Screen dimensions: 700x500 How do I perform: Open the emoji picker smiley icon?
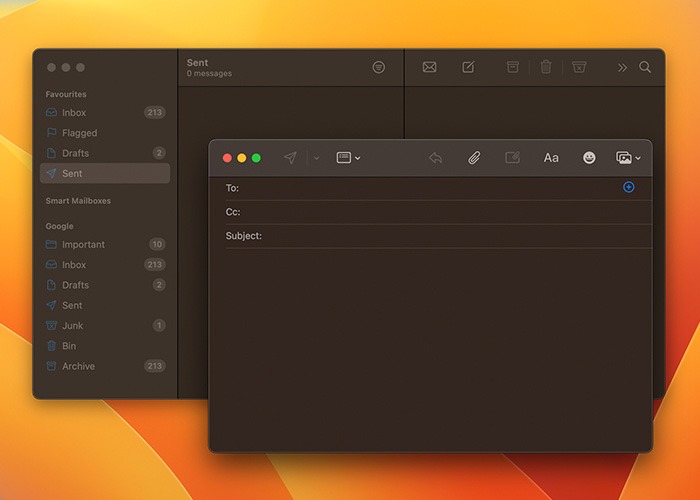coord(589,158)
